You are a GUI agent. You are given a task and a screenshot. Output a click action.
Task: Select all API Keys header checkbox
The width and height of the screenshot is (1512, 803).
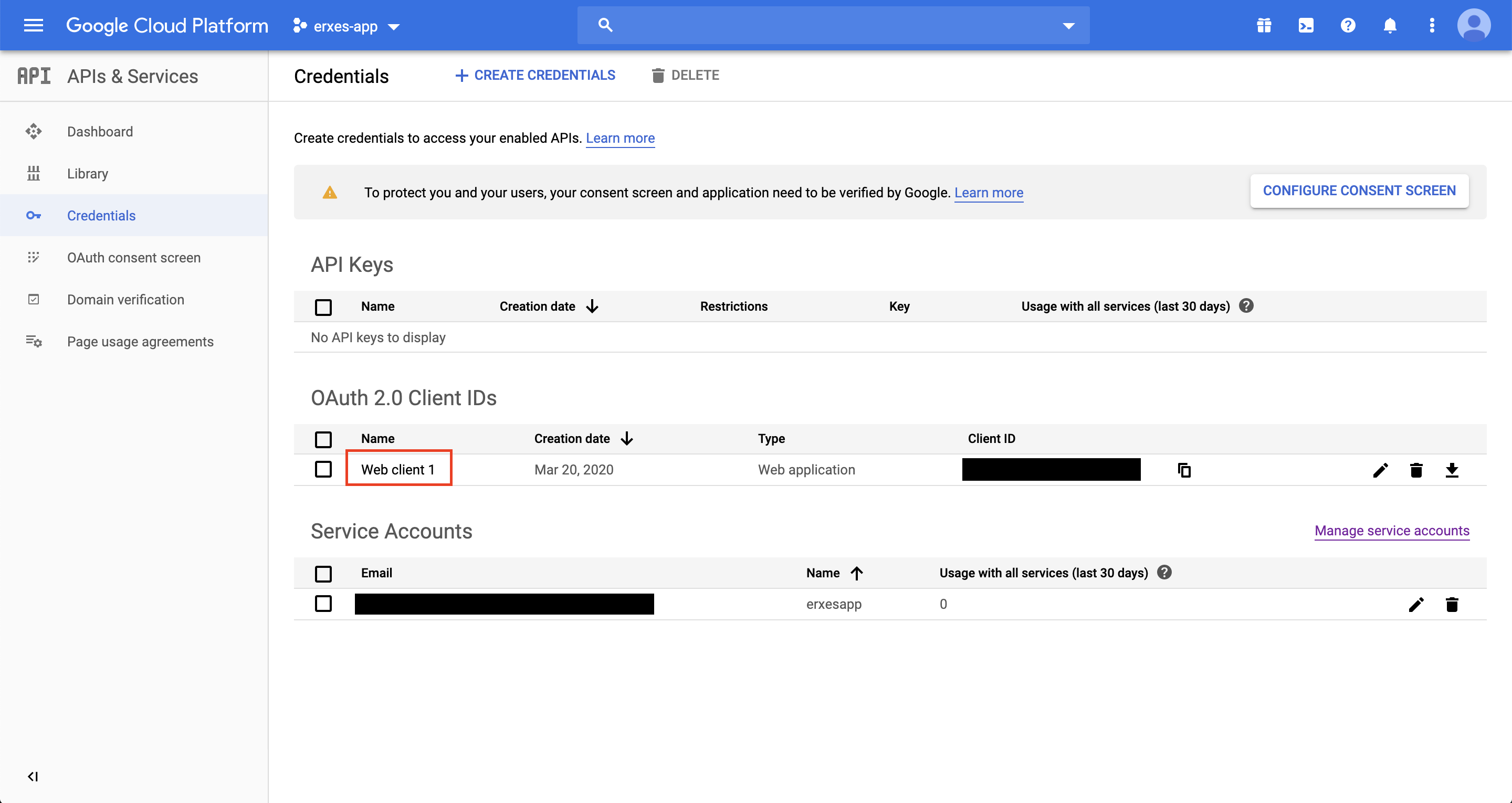tap(323, 307)
